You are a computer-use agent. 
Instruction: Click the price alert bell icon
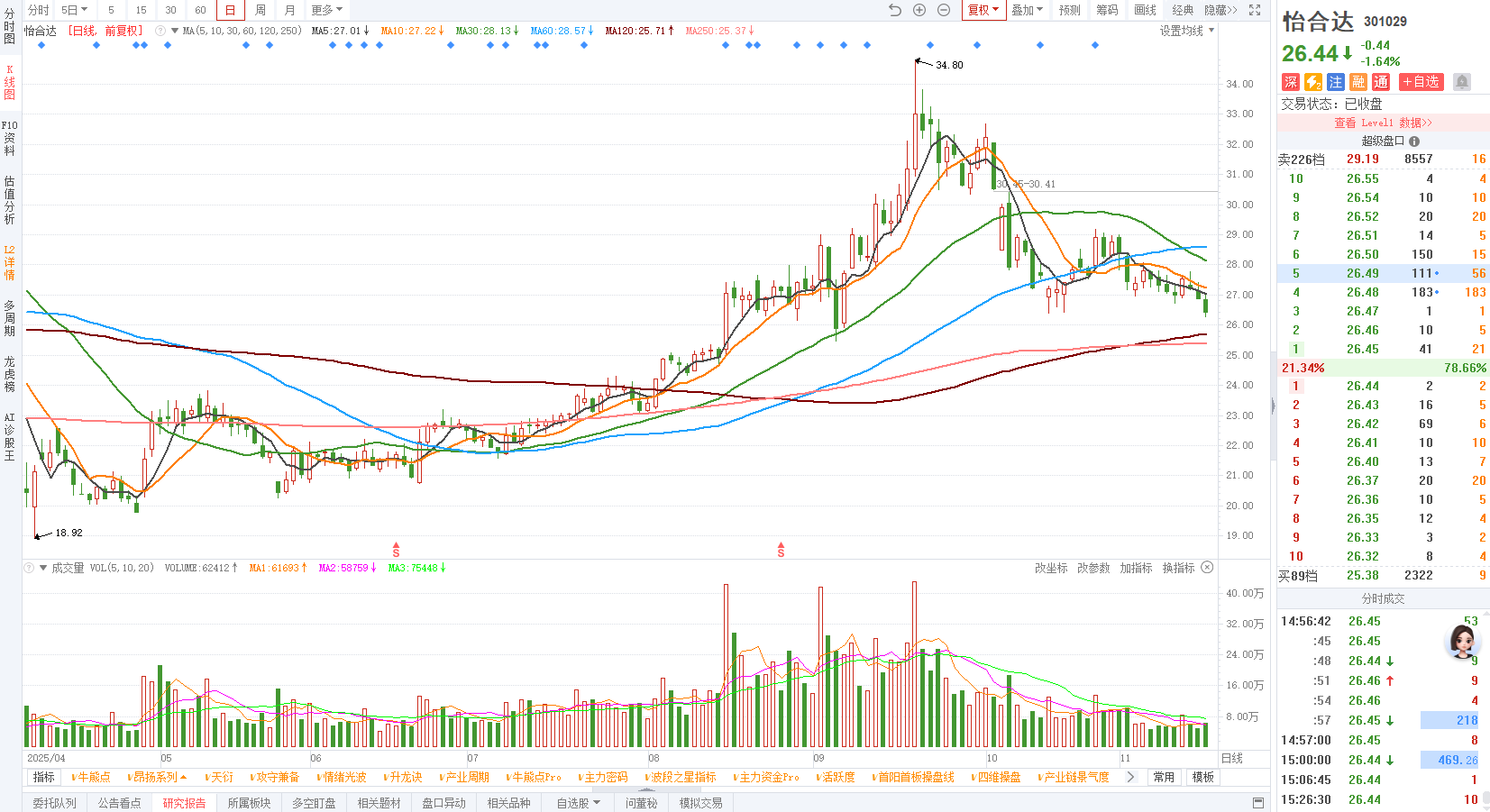coord(1462,82)
